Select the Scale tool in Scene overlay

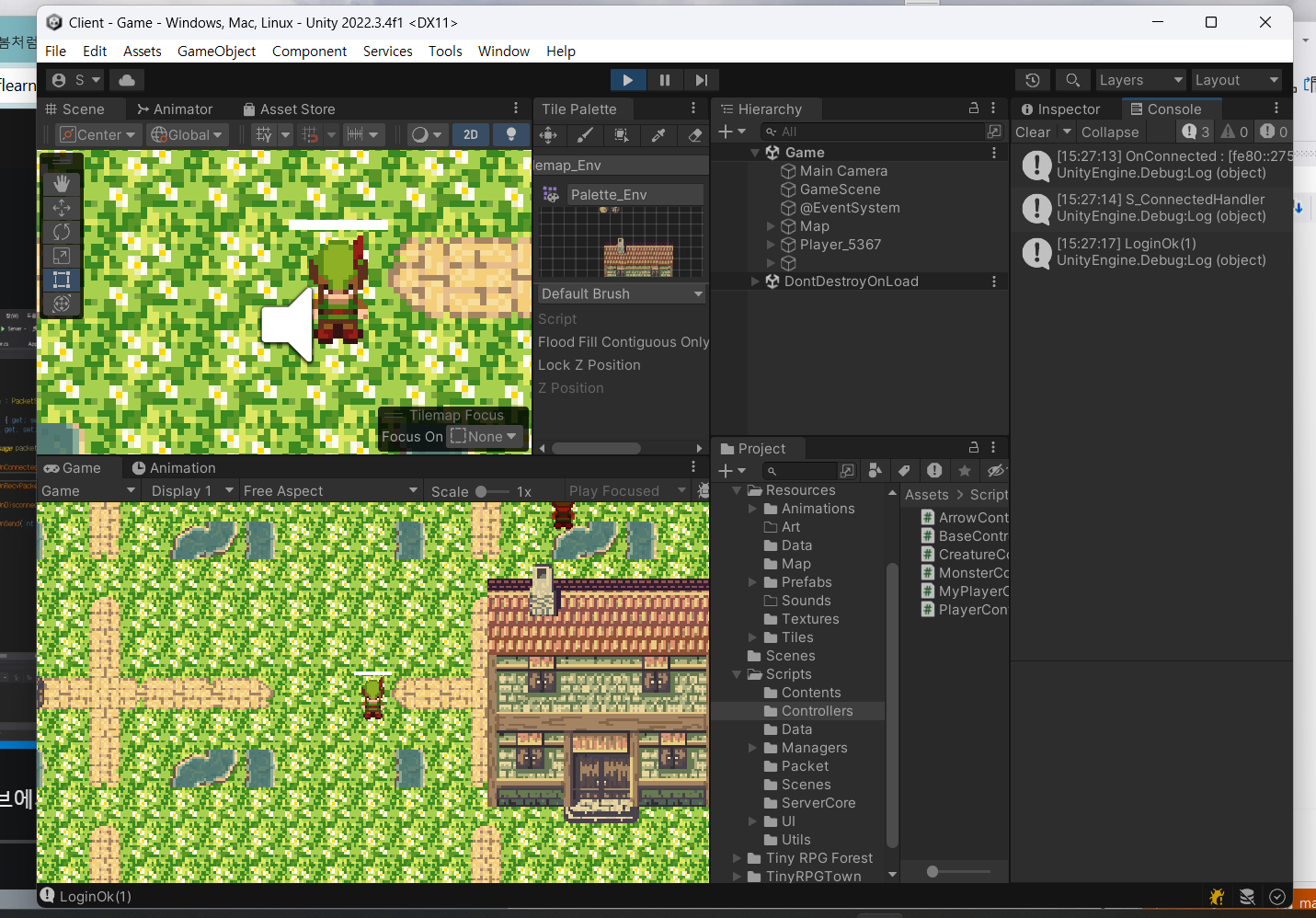click(x=62, y=256)
